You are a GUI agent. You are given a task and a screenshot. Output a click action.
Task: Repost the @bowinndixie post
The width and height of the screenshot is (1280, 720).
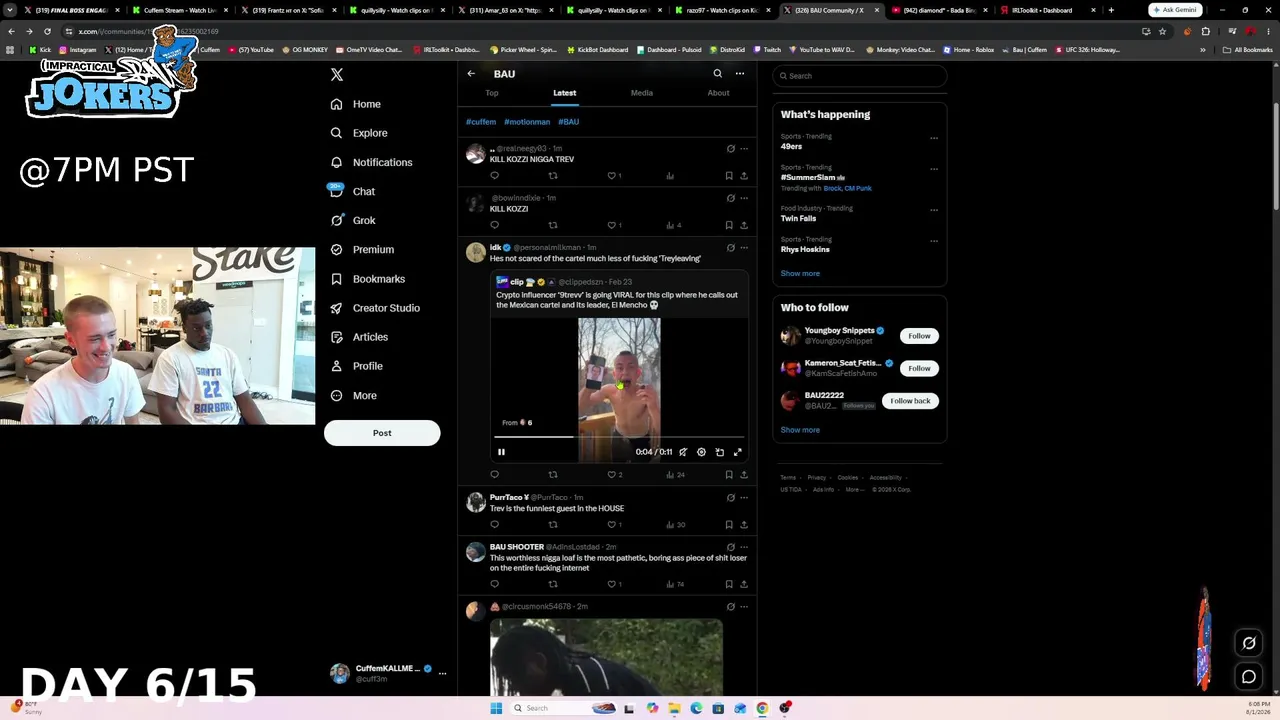(x=553, y=225)
